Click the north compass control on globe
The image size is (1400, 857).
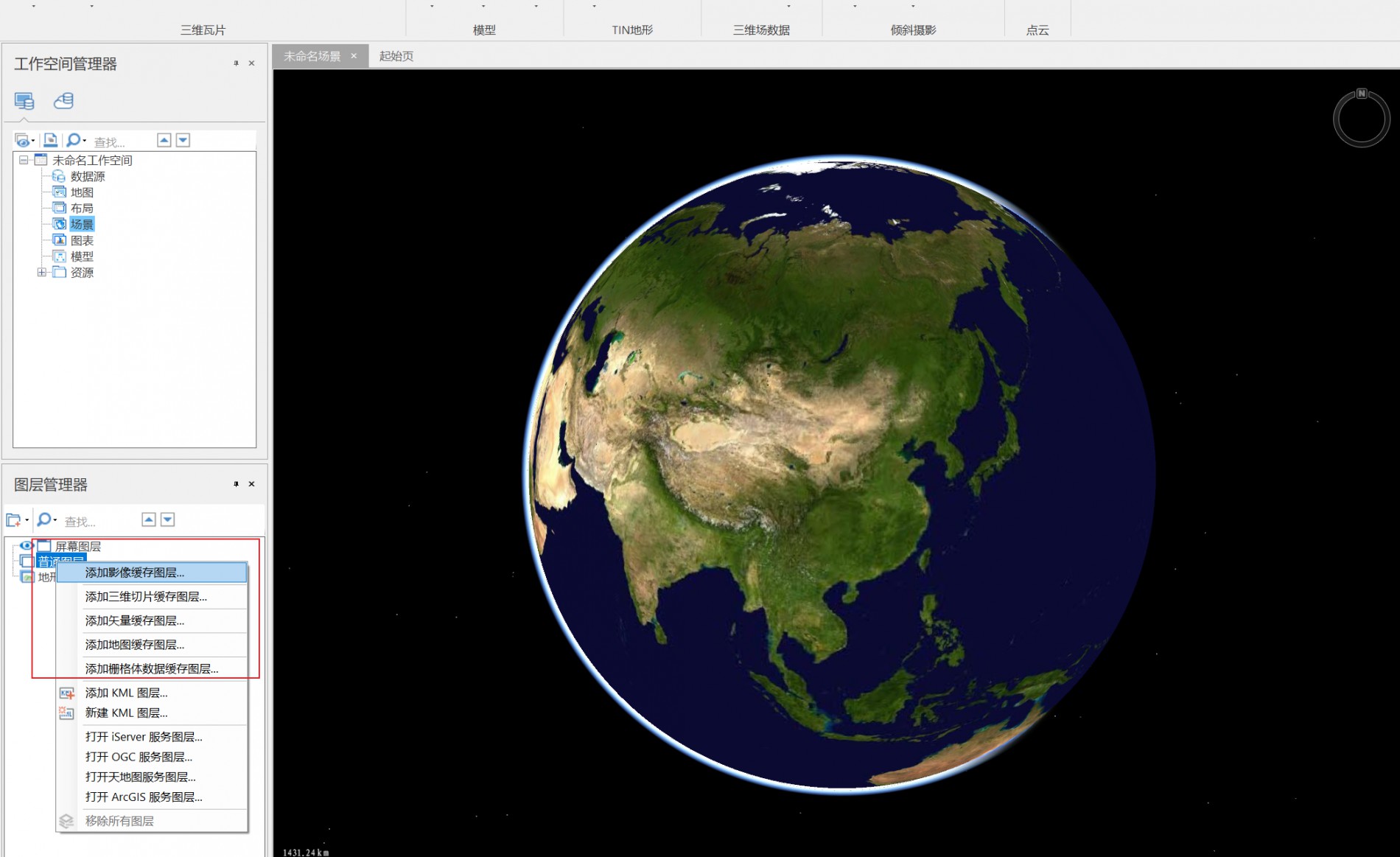pyautogui.click(x=1361, y=118)
